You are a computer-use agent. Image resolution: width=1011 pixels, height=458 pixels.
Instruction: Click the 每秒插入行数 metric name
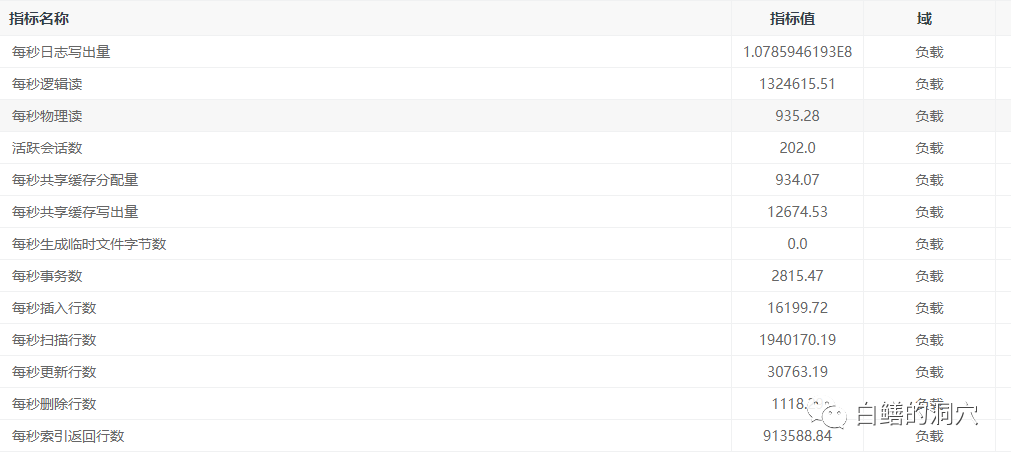pyautogui.click(x=54, y=308)
